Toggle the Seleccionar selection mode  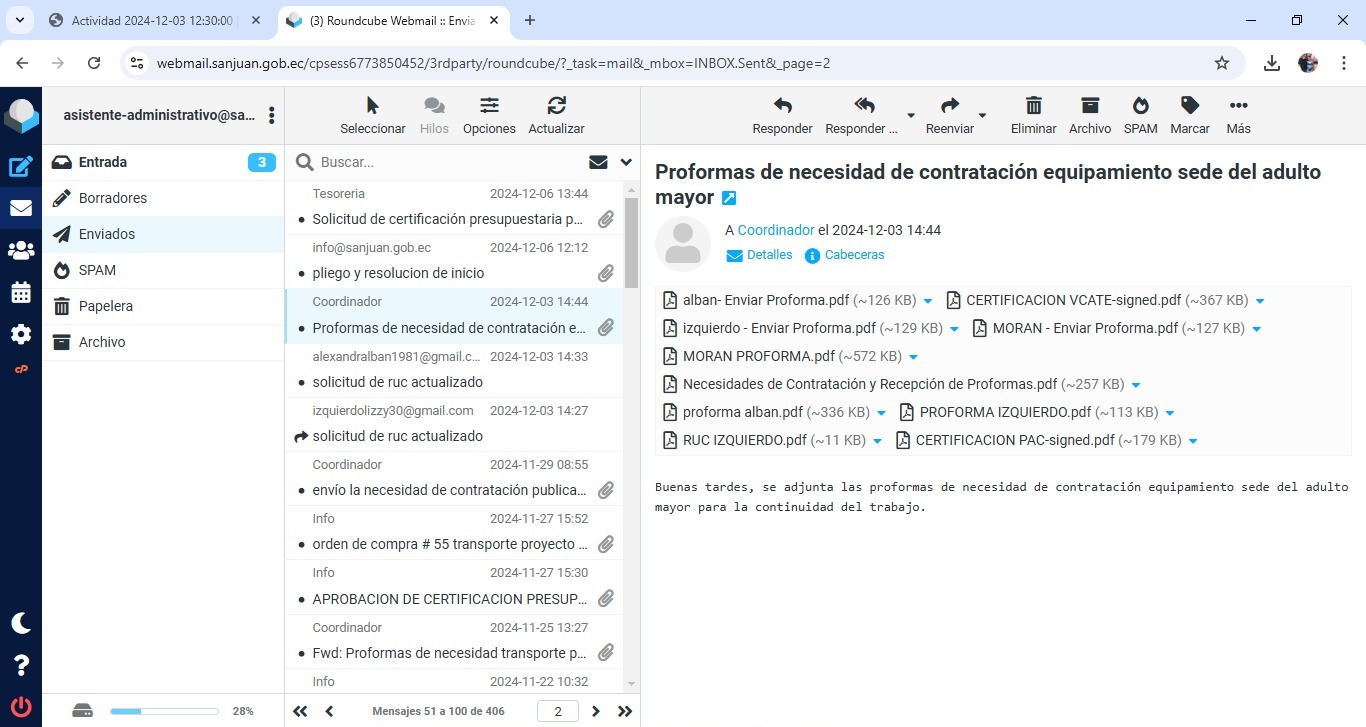point(372,115)
